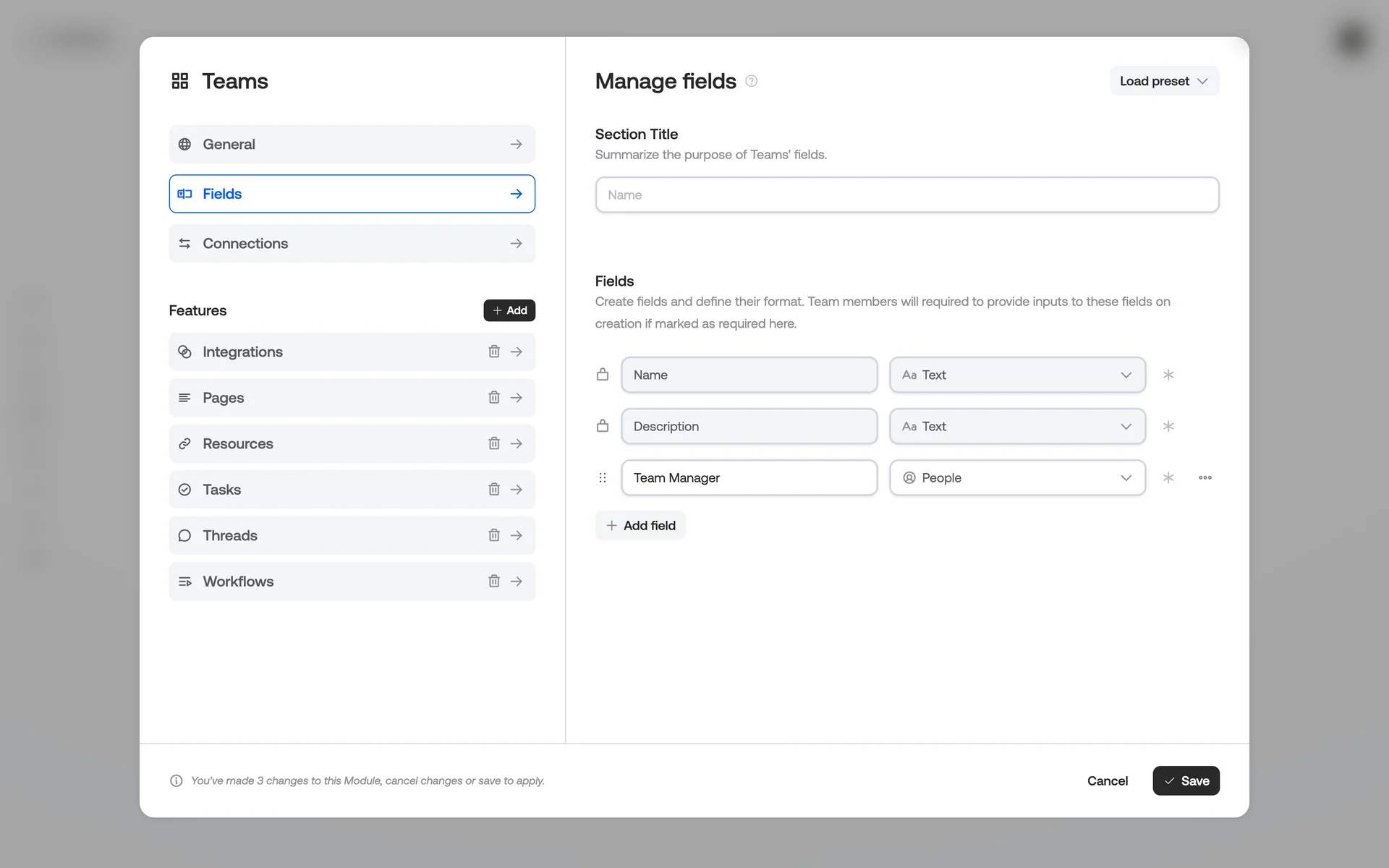Click the Add field button
The height and width of the screenshot is (868, 1389).
coord(640,526)
